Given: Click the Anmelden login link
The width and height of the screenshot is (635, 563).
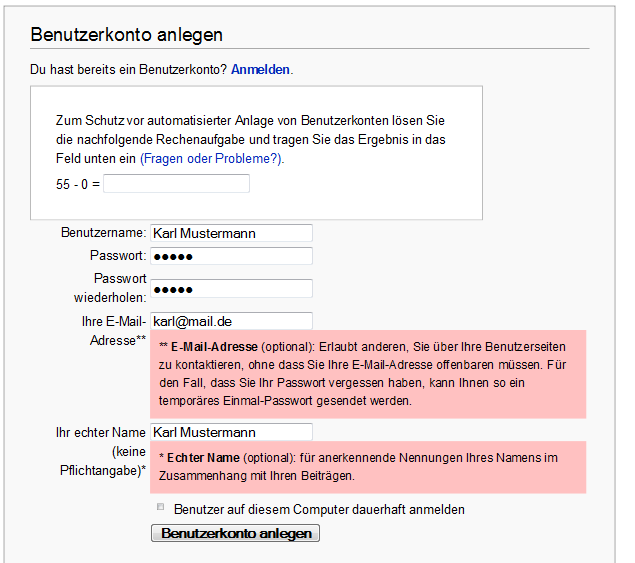Looking at the screenshot, I should pyautogui.click(x=260, y=70).
